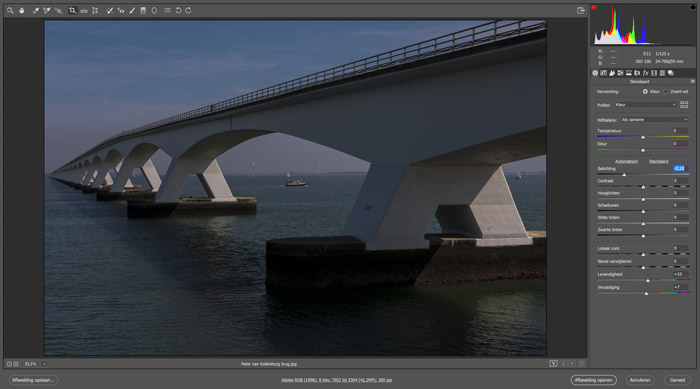This screenshot has height=389, width=700.
Task: Click the Temperatuur slider handle
Action: pos(643,137)
